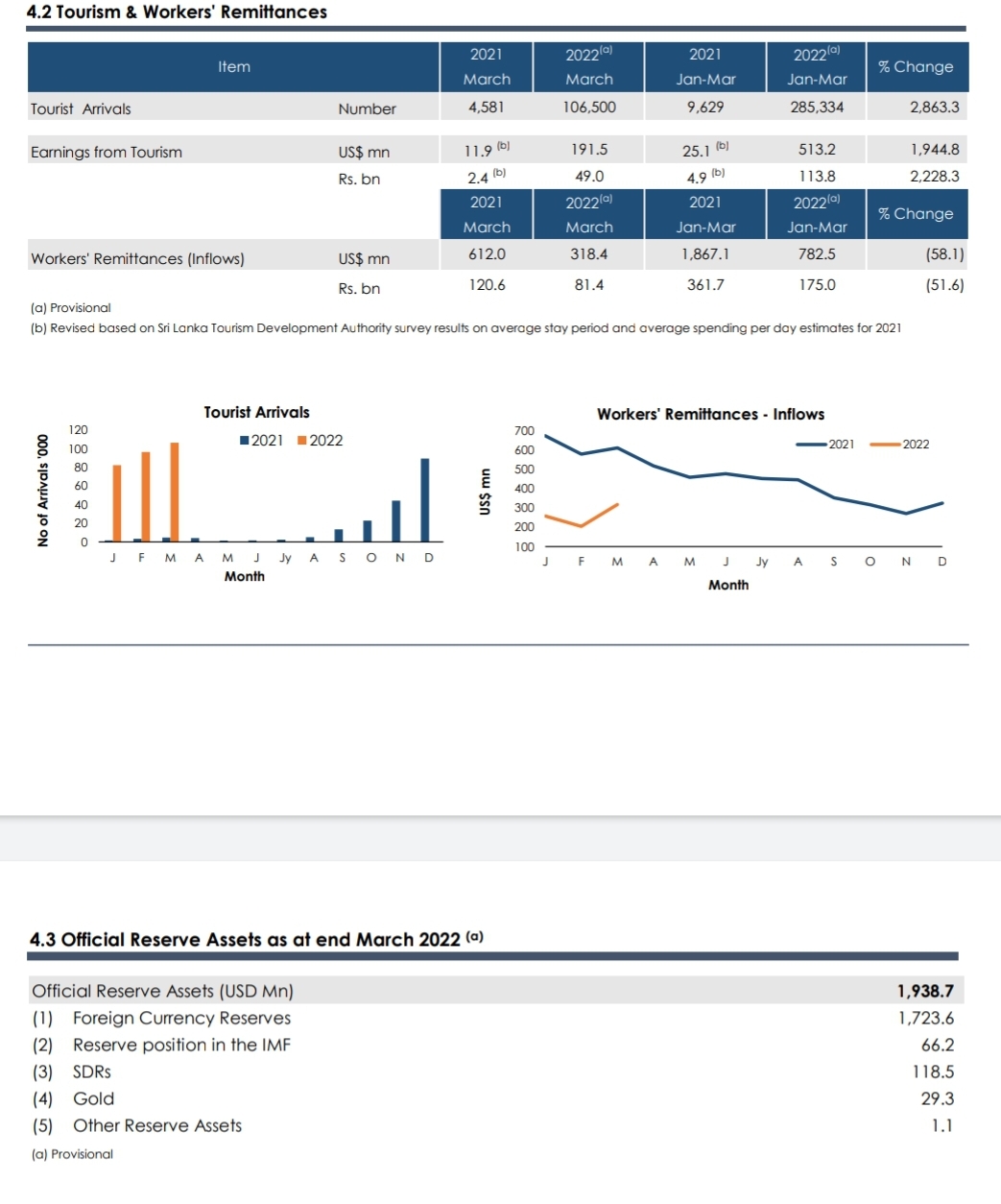Click the "Workers' Remittances - Inflows" chart title
Screen dimensions: 1001x1204
710,414
